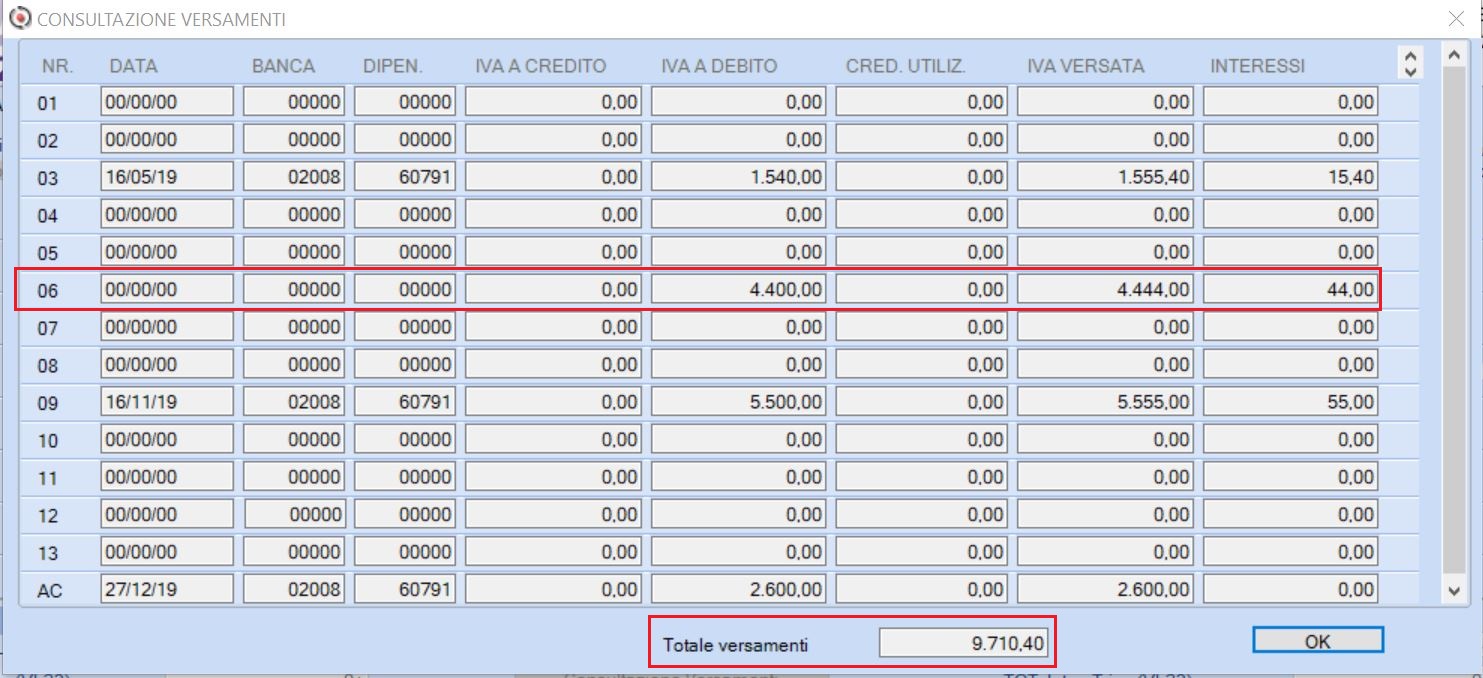
Task: Click the IVA a debito value 1.540,00
Action: (739, 177)
